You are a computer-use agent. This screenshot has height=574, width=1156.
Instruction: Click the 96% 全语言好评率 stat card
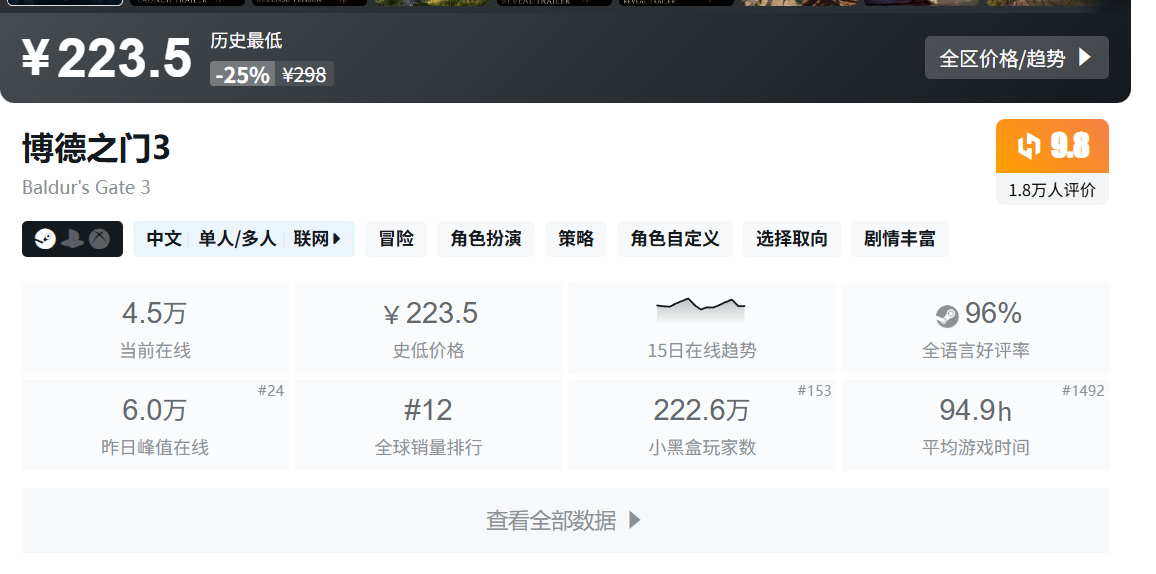click(x=975, y=328)
